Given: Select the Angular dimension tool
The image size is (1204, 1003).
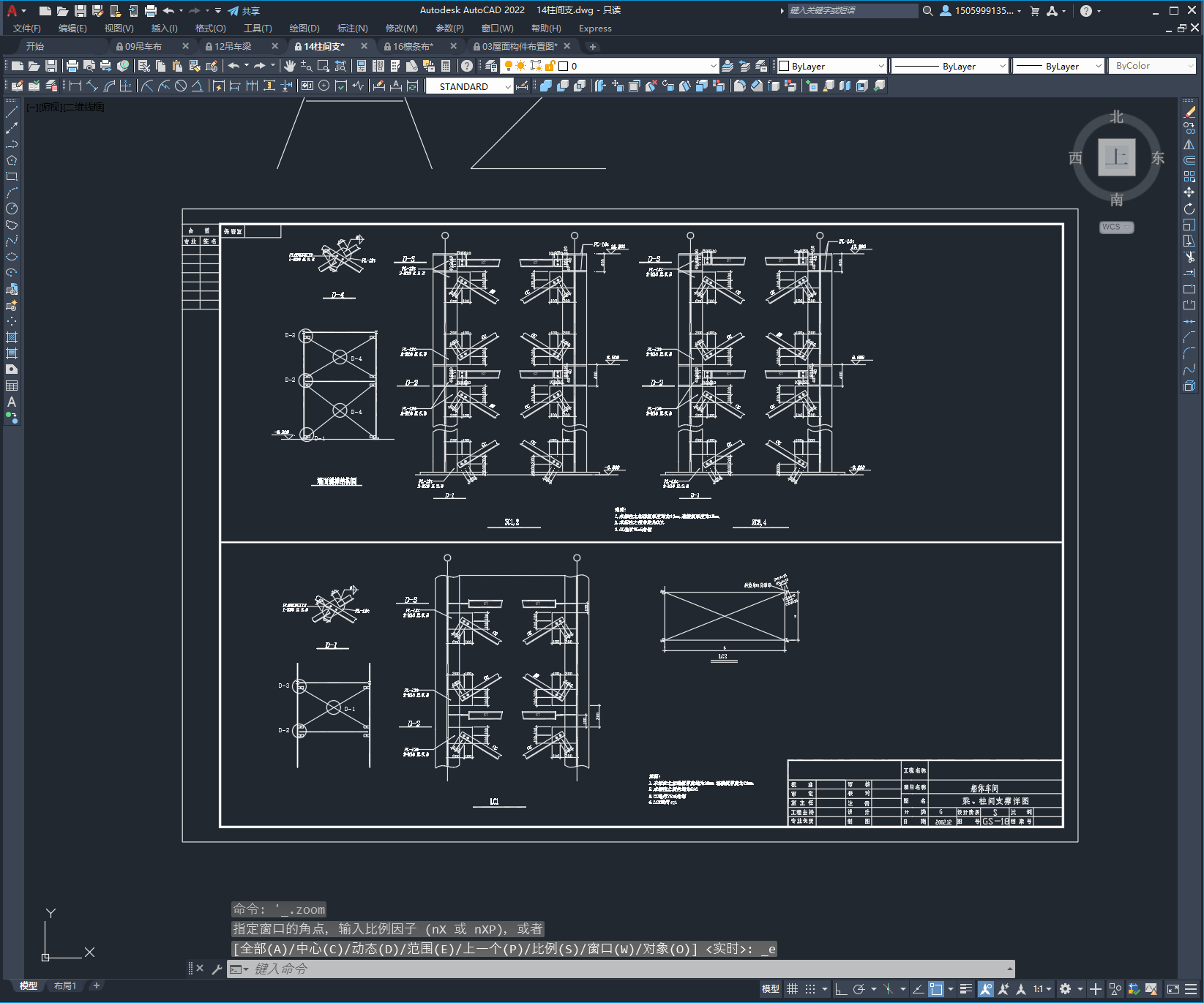Looking at the screenshot, I should click(197, 86).
